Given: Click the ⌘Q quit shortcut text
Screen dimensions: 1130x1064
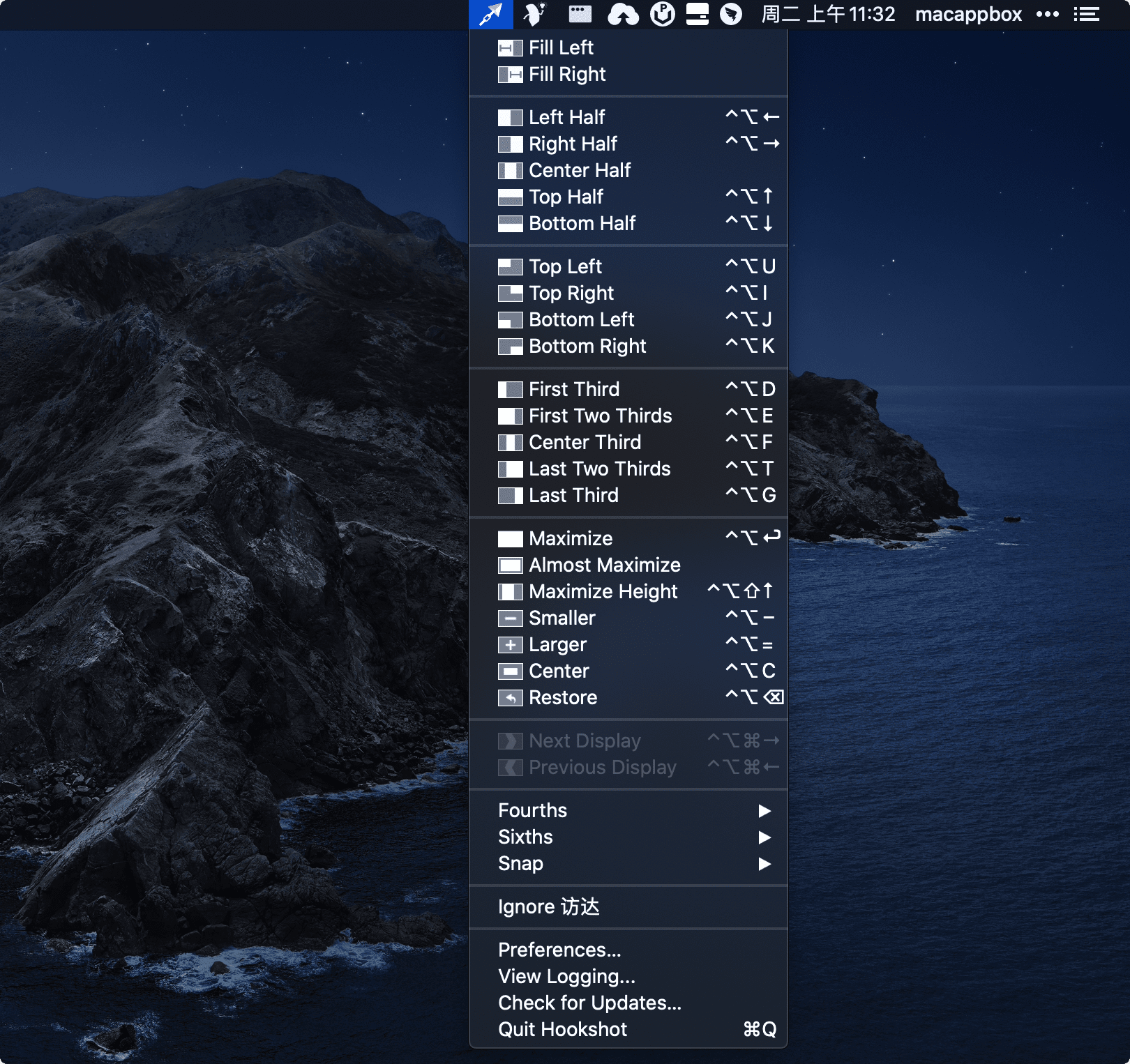Looking at the screenshot, I should coord(760,1030).
